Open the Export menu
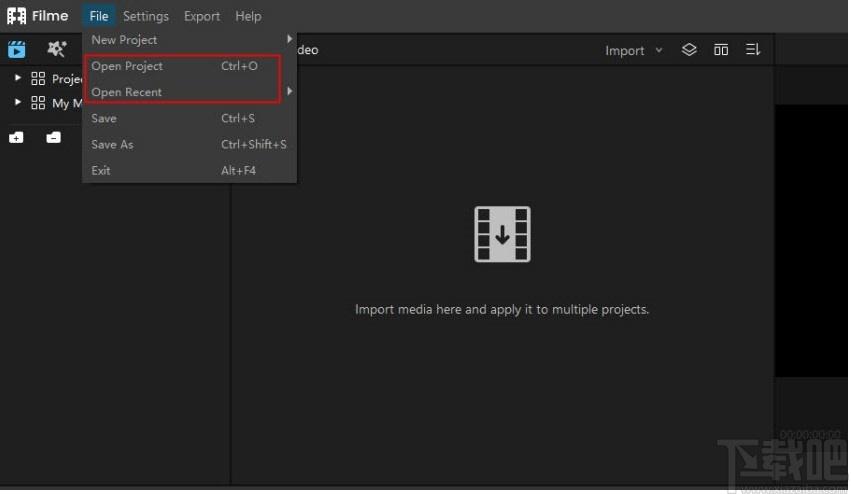Screen dimensions: 851x494 tap(202, 16)
